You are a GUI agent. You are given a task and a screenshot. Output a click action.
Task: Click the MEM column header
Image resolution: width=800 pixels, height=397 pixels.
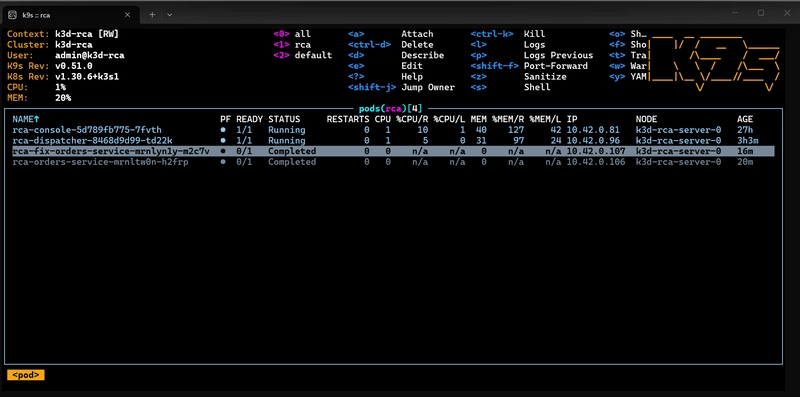click(x=479, y=119)
